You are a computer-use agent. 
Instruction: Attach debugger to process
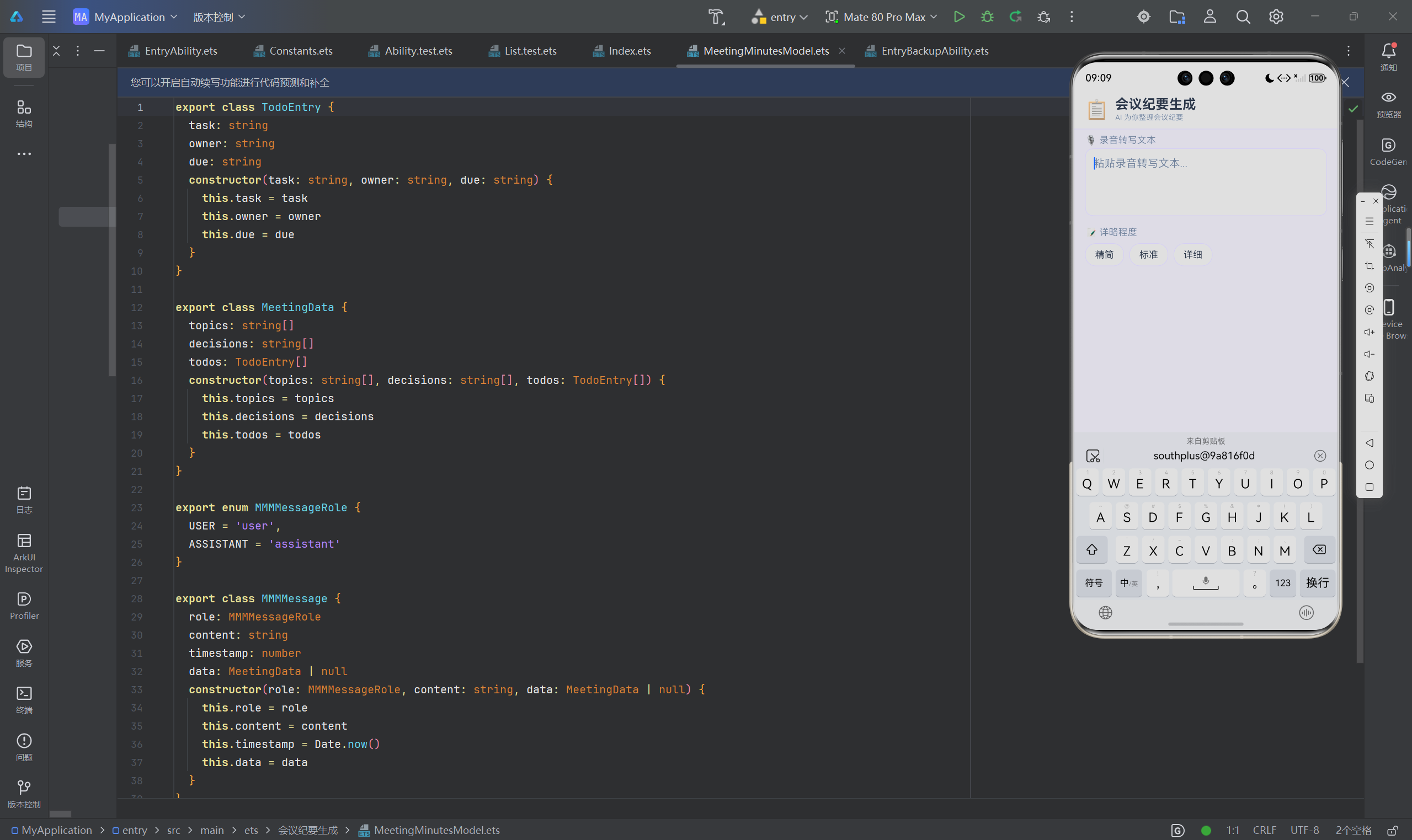1043,17
